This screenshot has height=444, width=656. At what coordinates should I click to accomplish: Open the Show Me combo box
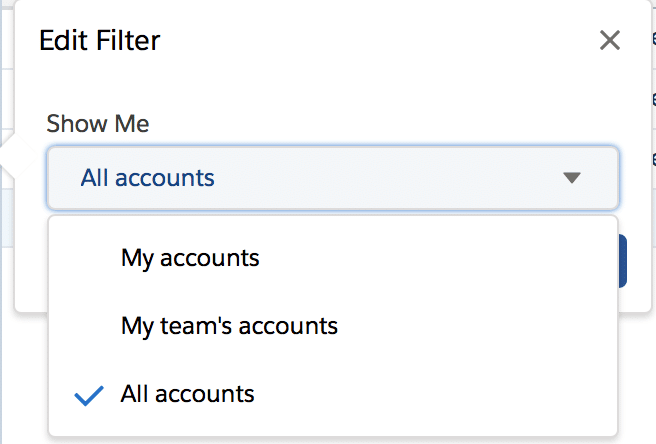point(332,178)
